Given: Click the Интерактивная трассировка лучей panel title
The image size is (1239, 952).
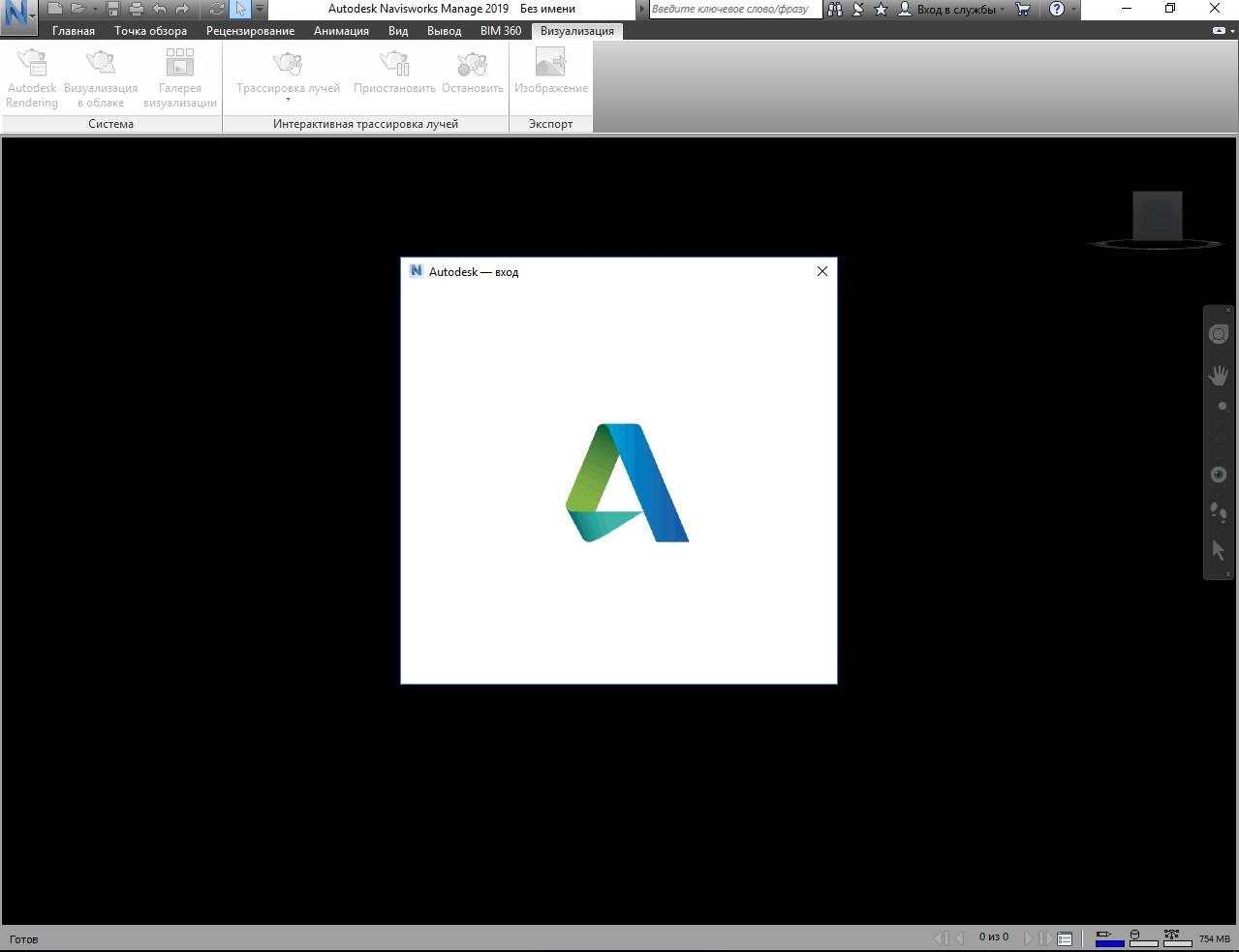Looking at the screenshot, I should coord(365,124).
